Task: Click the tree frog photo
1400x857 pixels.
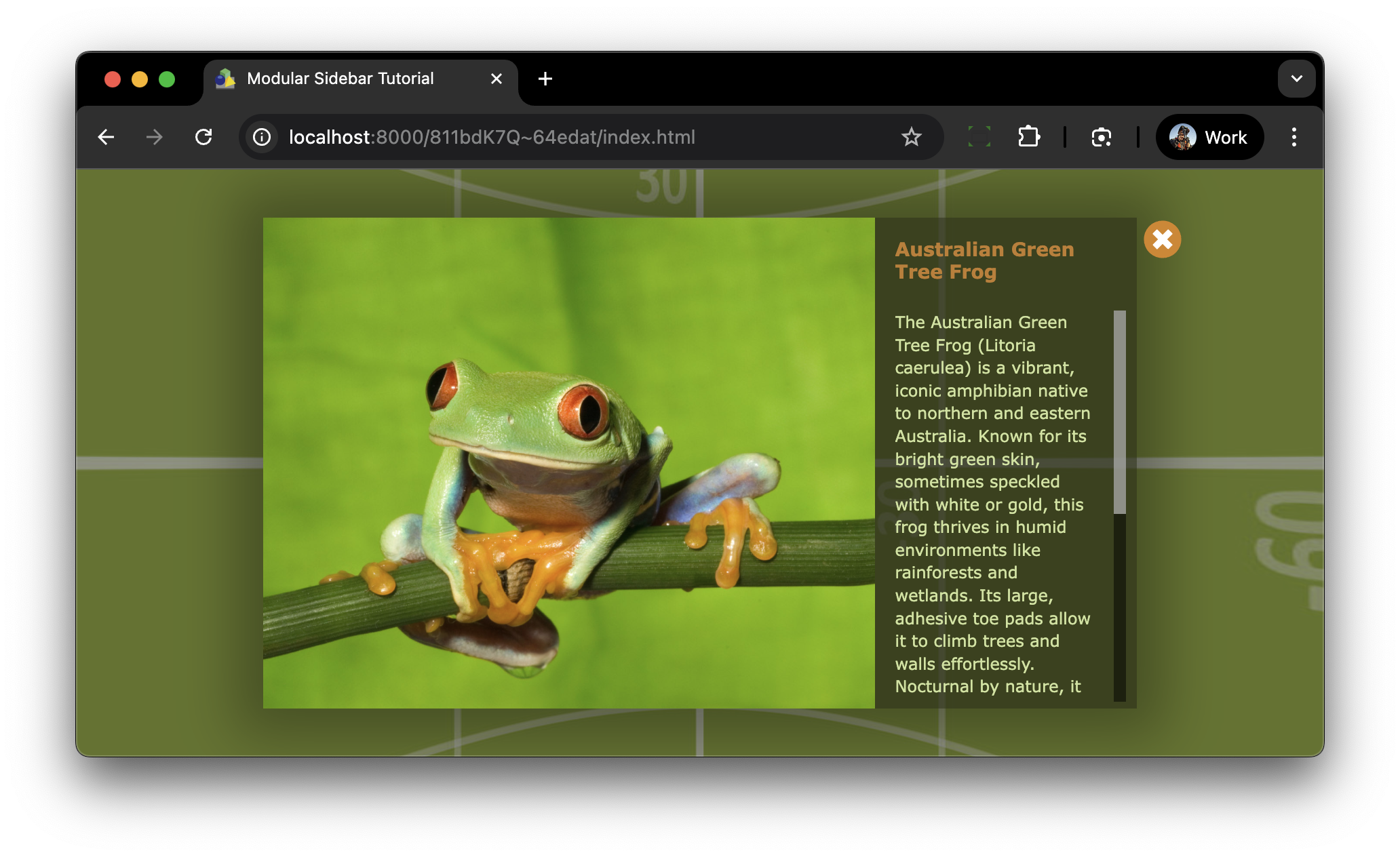Action: click(x=568, y=462)
